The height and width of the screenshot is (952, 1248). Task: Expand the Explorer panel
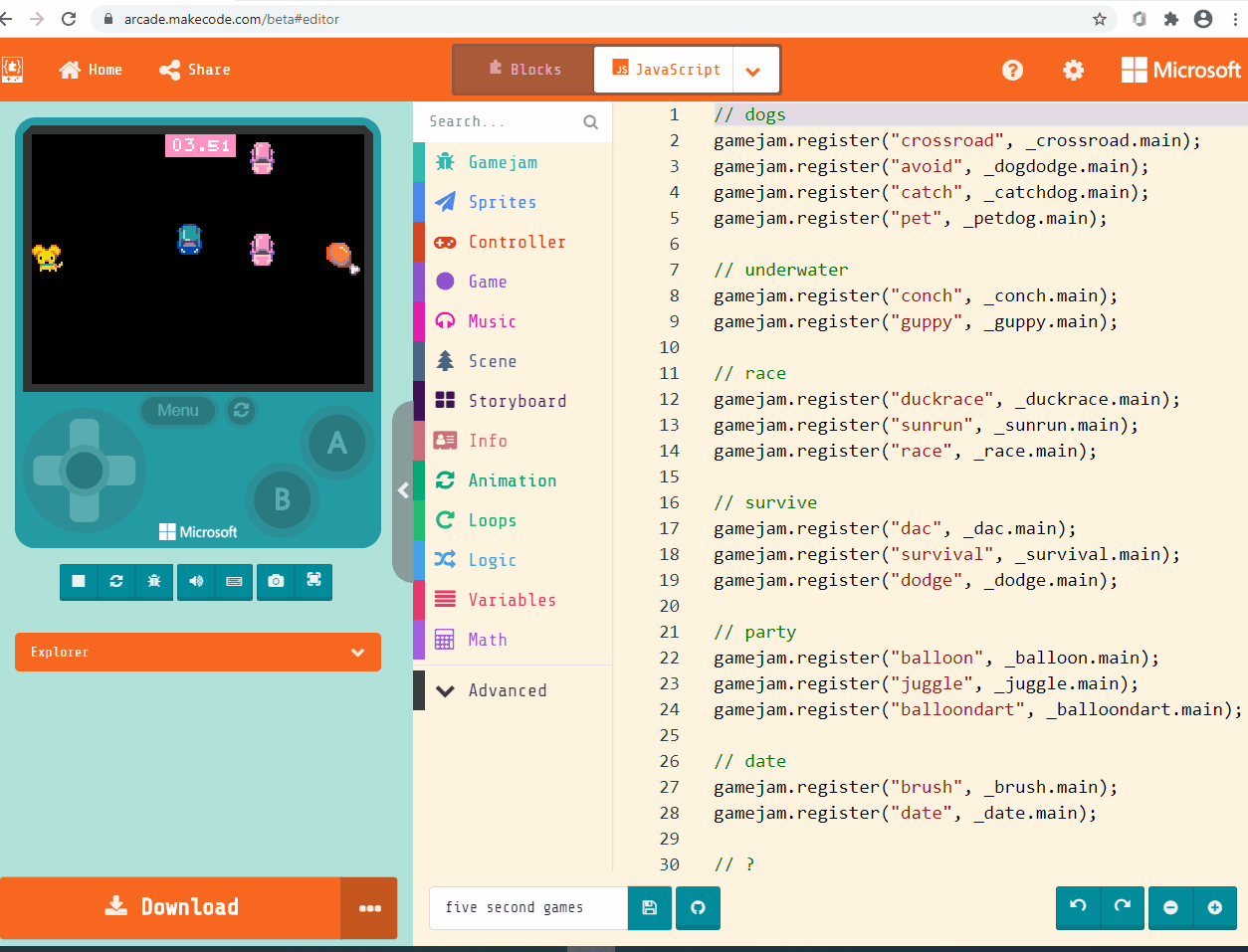tap(198, 653)
